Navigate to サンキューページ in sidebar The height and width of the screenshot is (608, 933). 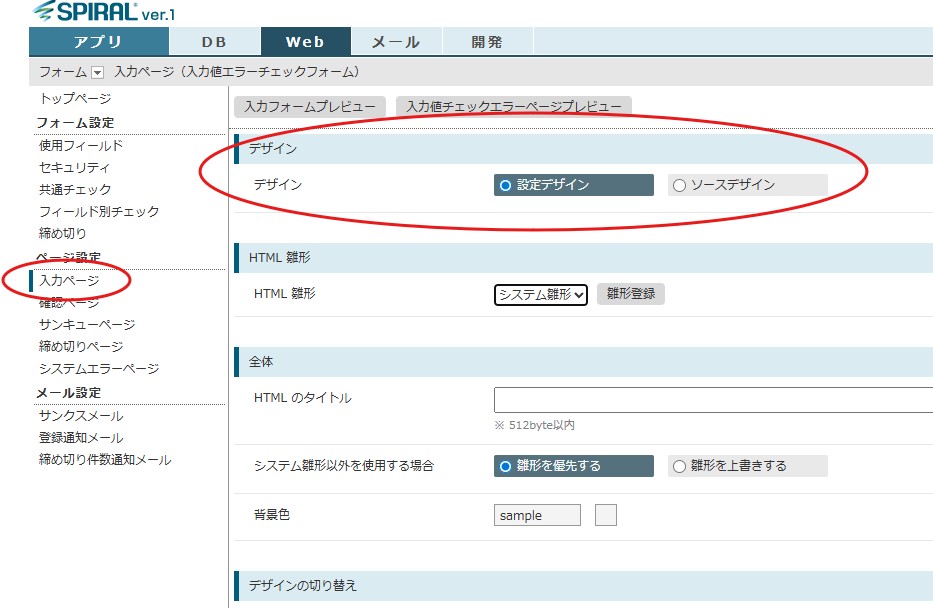[x=87, y=325]
